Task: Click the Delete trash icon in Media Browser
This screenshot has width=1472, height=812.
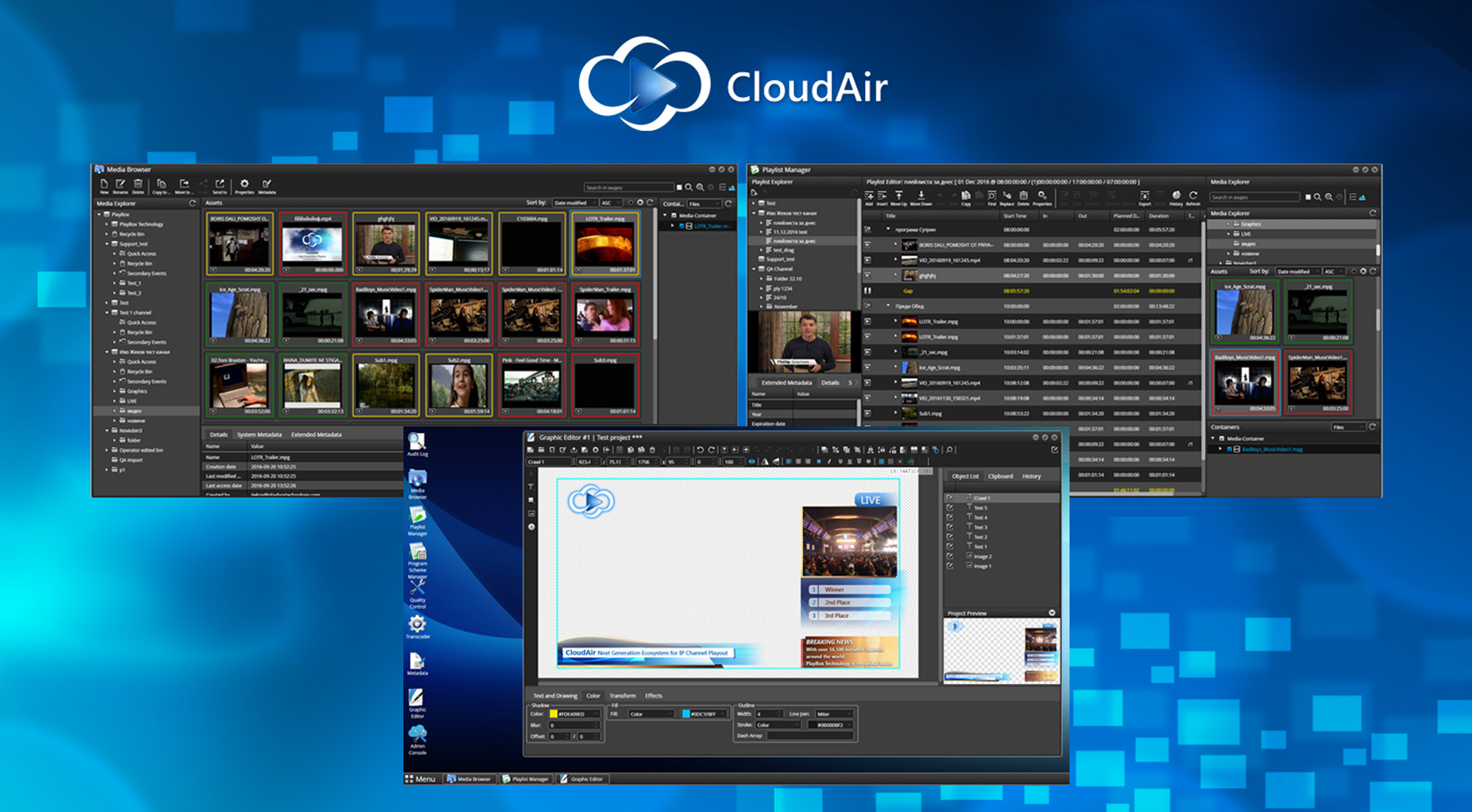Action: coord(138,183)
